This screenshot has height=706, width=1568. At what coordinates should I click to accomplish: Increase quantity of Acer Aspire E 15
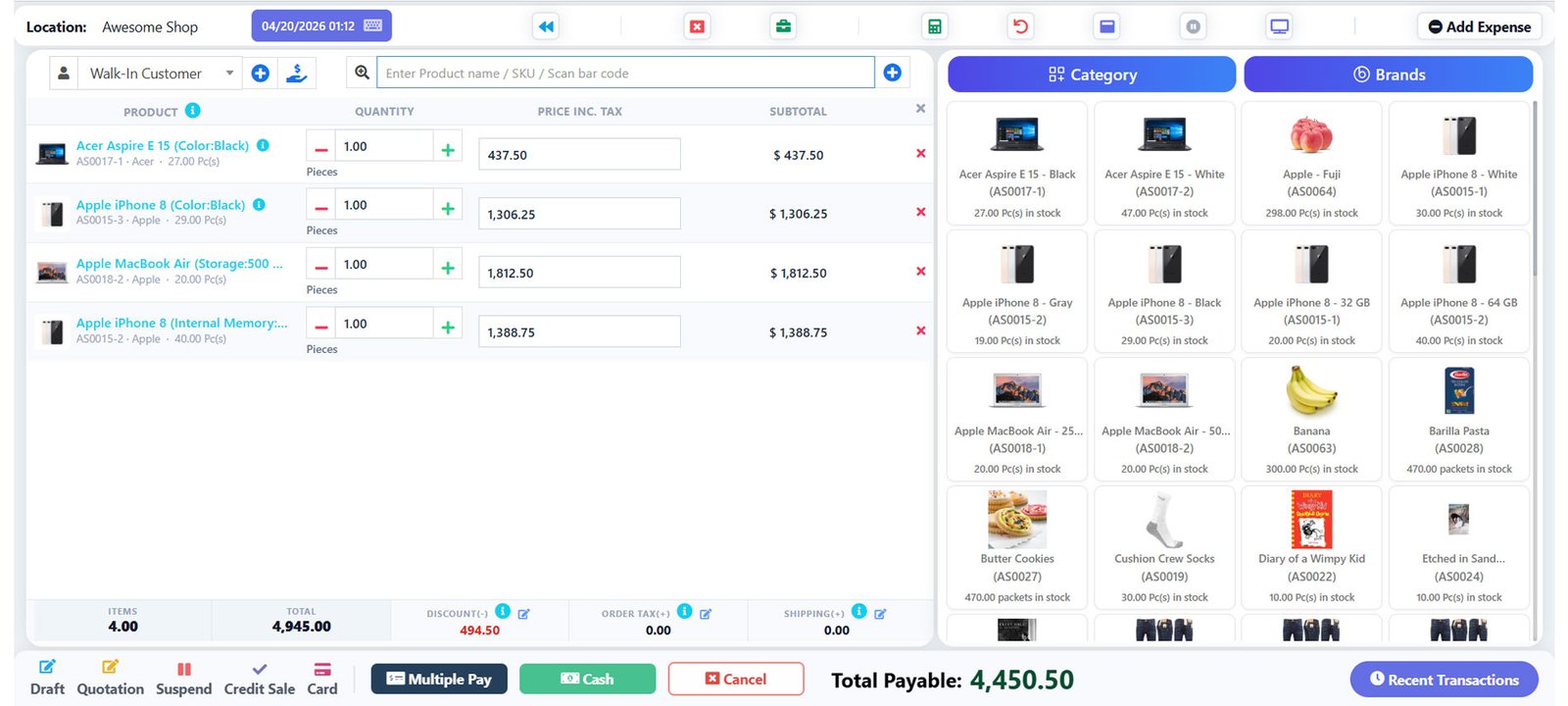pos(448,150)
